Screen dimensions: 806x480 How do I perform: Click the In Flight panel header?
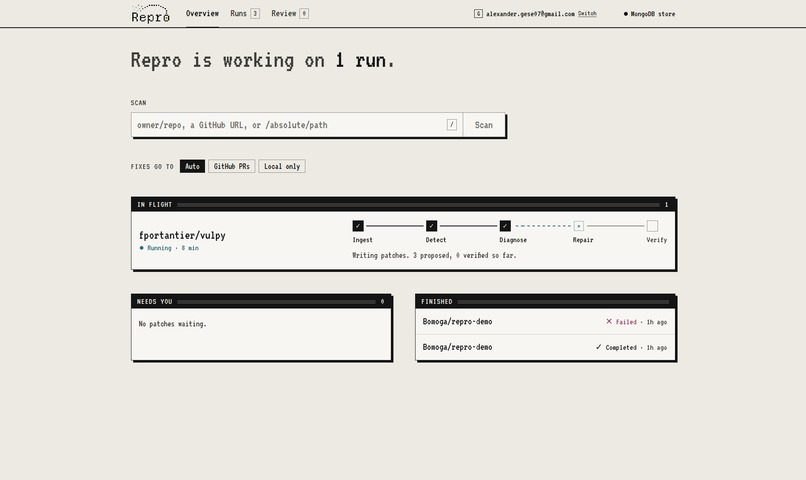404,205
